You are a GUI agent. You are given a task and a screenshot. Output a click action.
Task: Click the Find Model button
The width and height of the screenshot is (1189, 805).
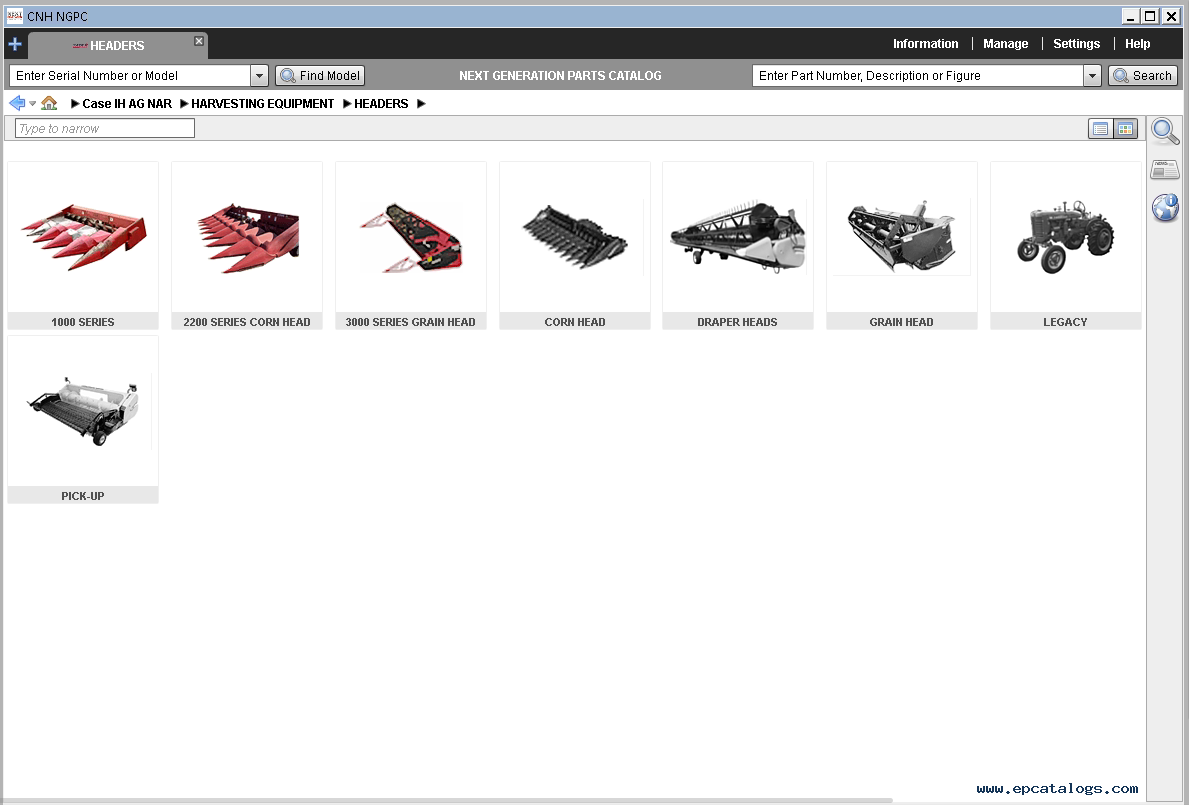tap(320, 76)
